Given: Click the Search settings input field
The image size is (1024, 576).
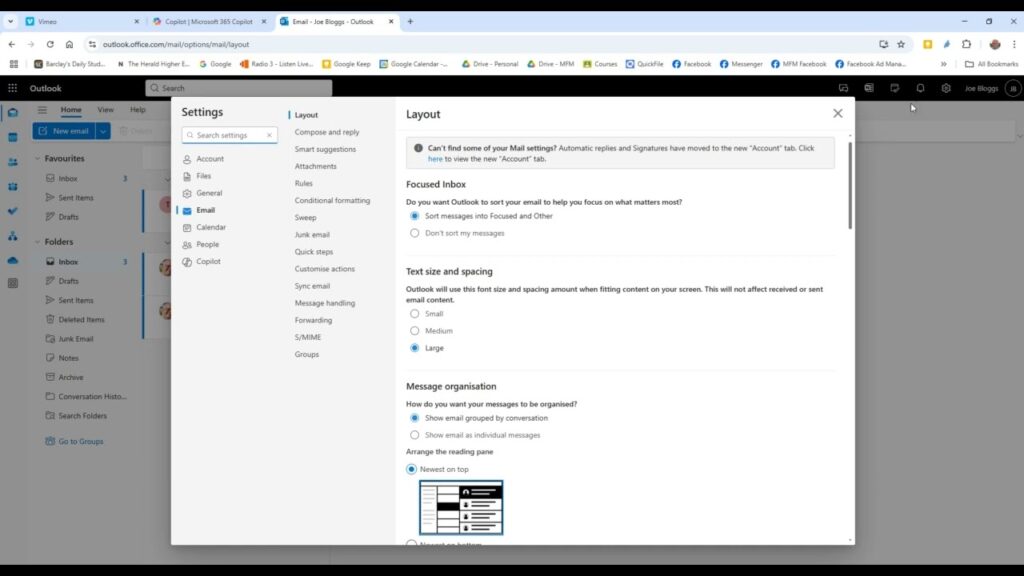Looking at the screenshot, I should [229, 135].
